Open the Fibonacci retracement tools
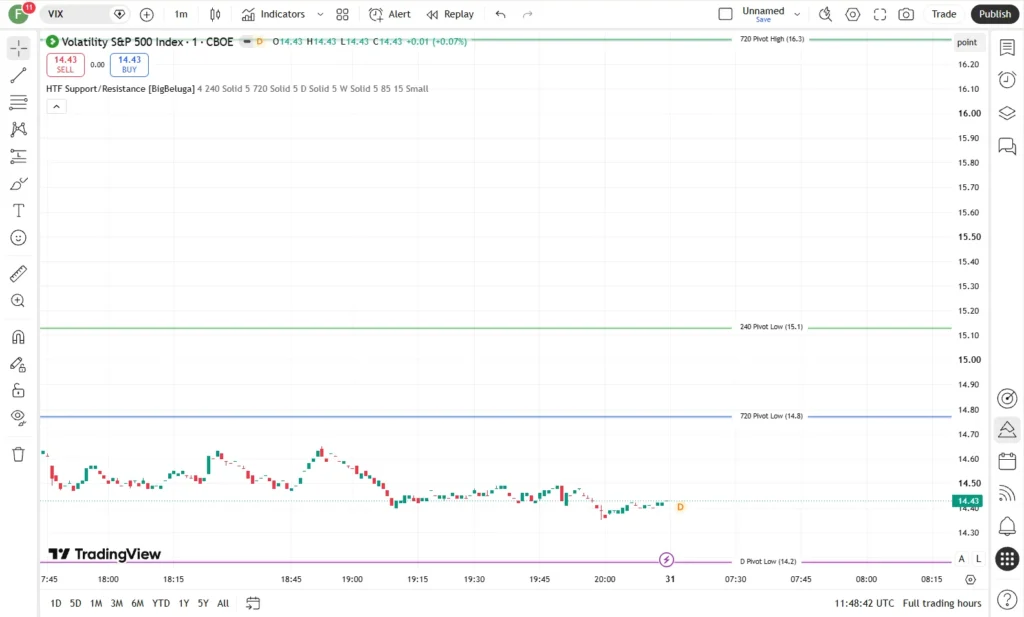The height and width of the screenshot is (617, 1024). [x=18, y=102]
